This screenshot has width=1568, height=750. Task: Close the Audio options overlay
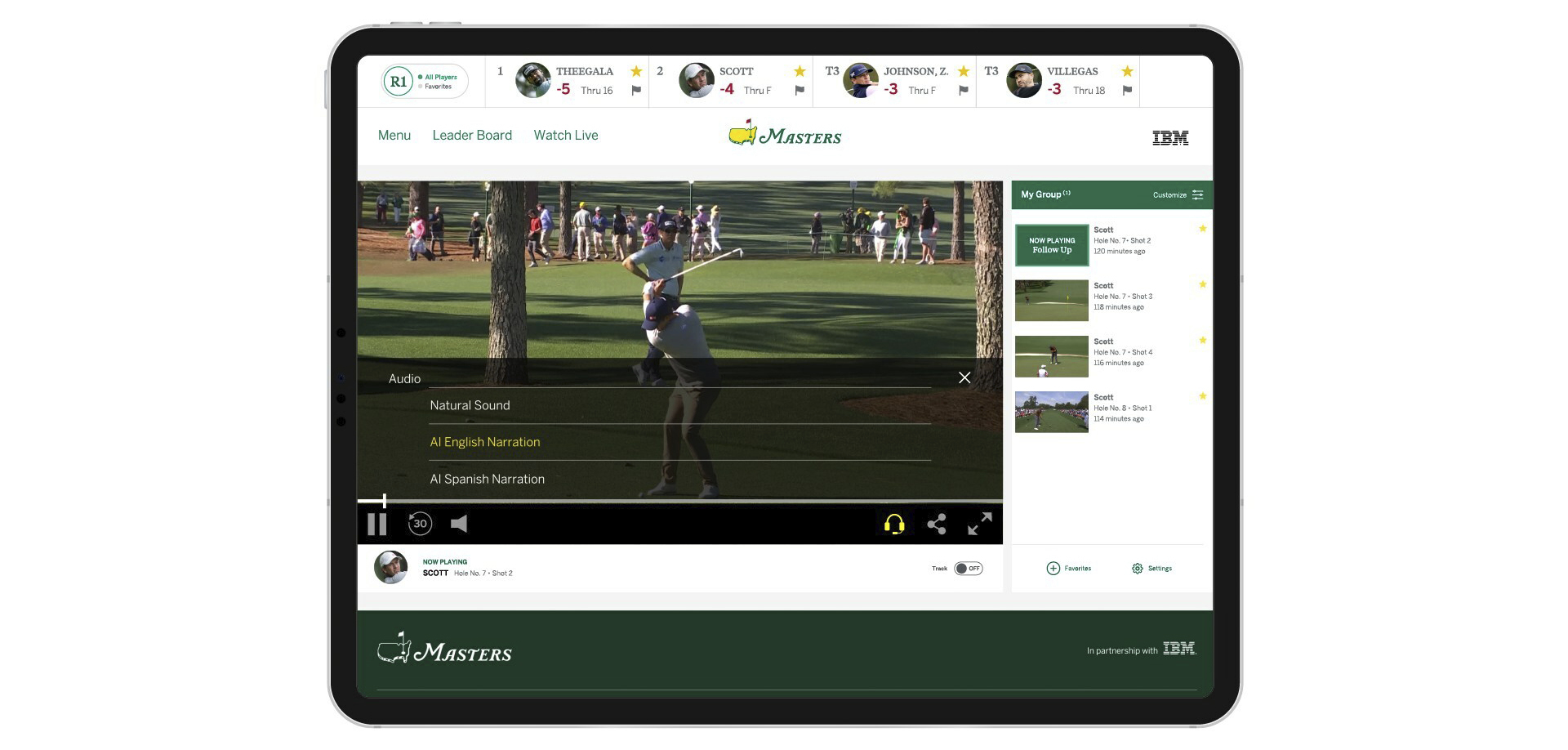(x=964, y=377)
